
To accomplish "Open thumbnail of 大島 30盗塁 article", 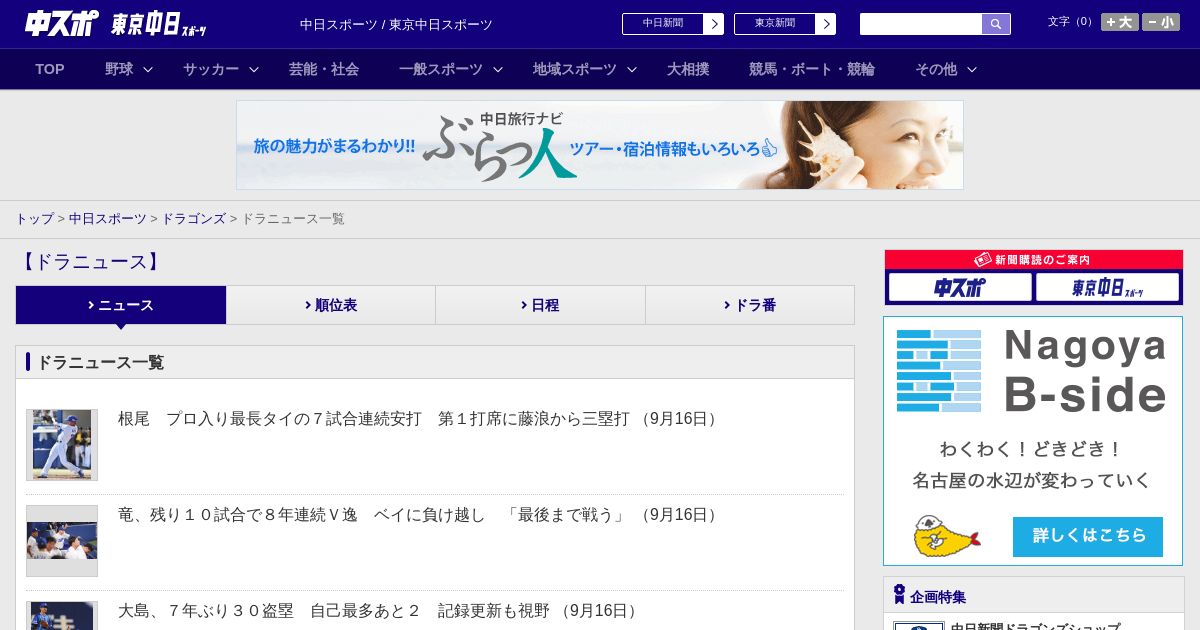I will (62, 615).
